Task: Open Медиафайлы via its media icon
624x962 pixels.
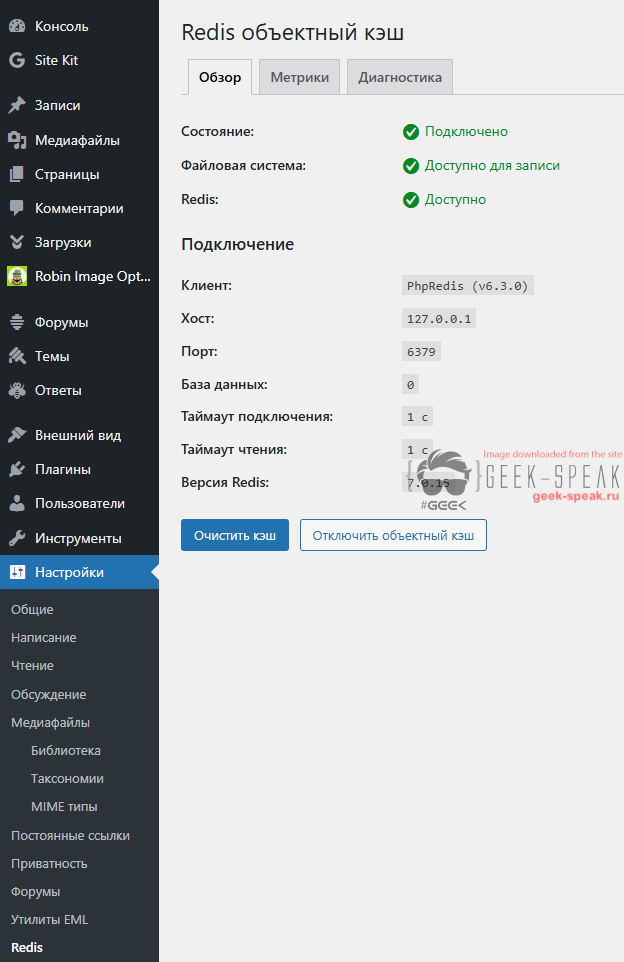Action: click(17, 140)
